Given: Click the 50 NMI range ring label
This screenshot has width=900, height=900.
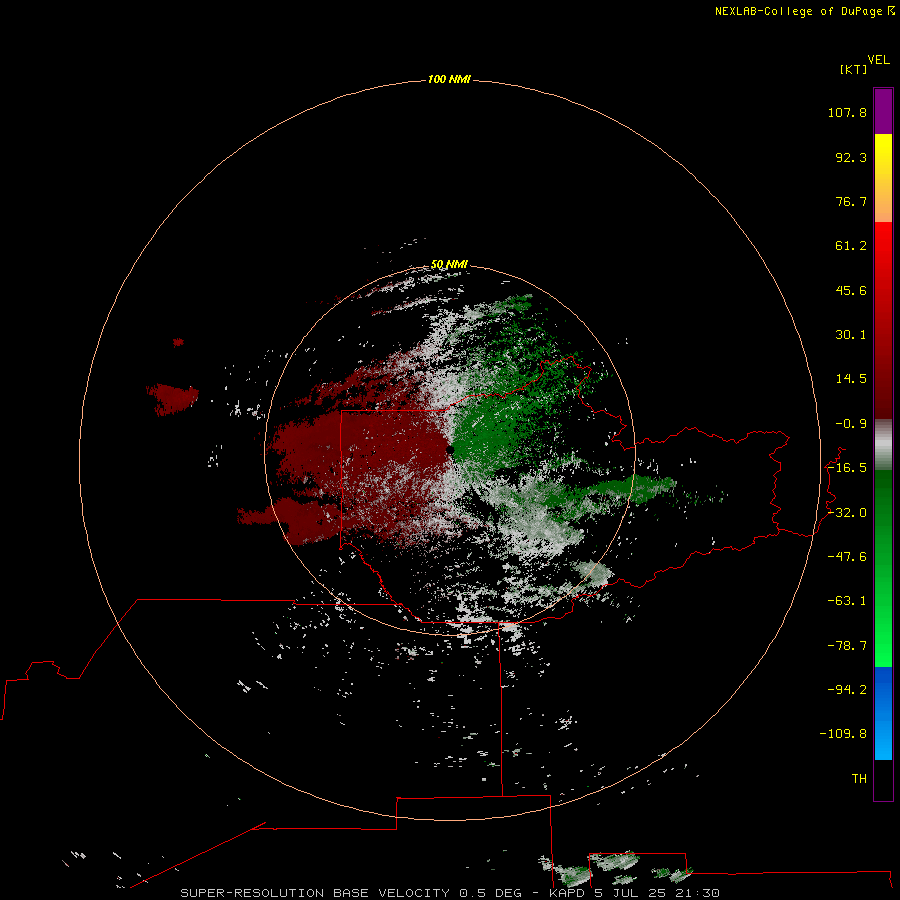Looking at the screenshot, I should pos(449,265).
